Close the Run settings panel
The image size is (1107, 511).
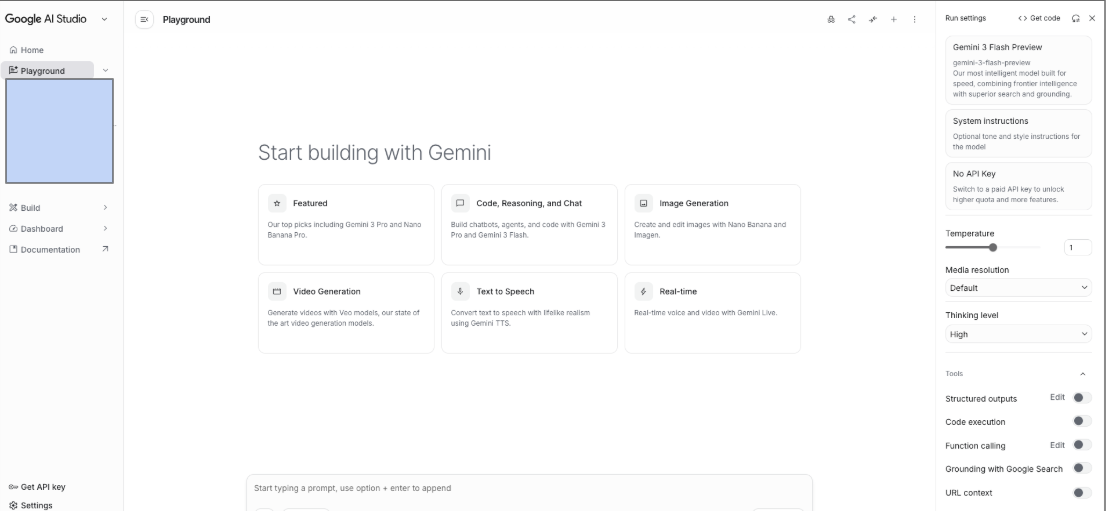click(x=1092, y=18)
